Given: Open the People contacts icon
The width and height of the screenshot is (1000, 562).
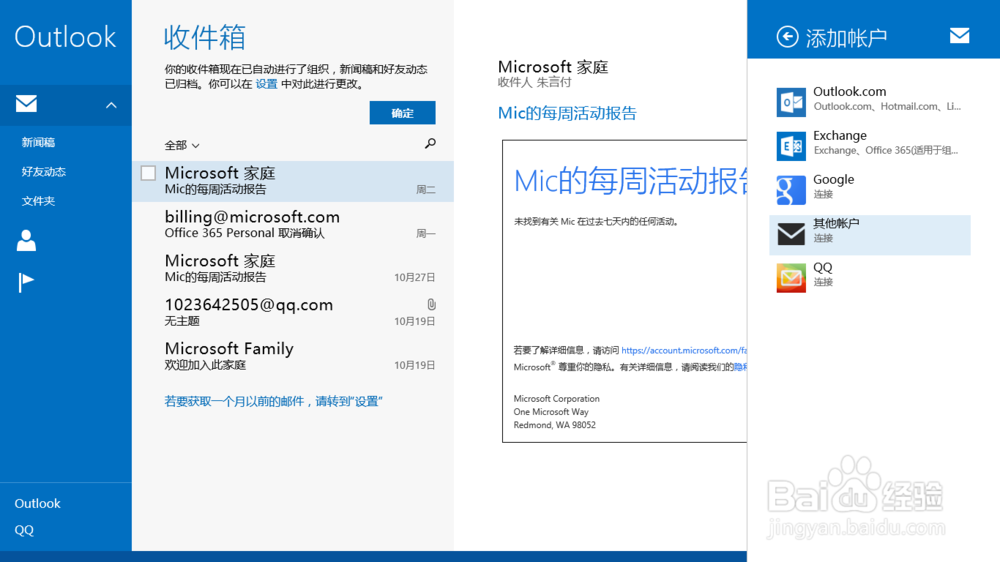Looking at the screenshot, I should point(26,240).
